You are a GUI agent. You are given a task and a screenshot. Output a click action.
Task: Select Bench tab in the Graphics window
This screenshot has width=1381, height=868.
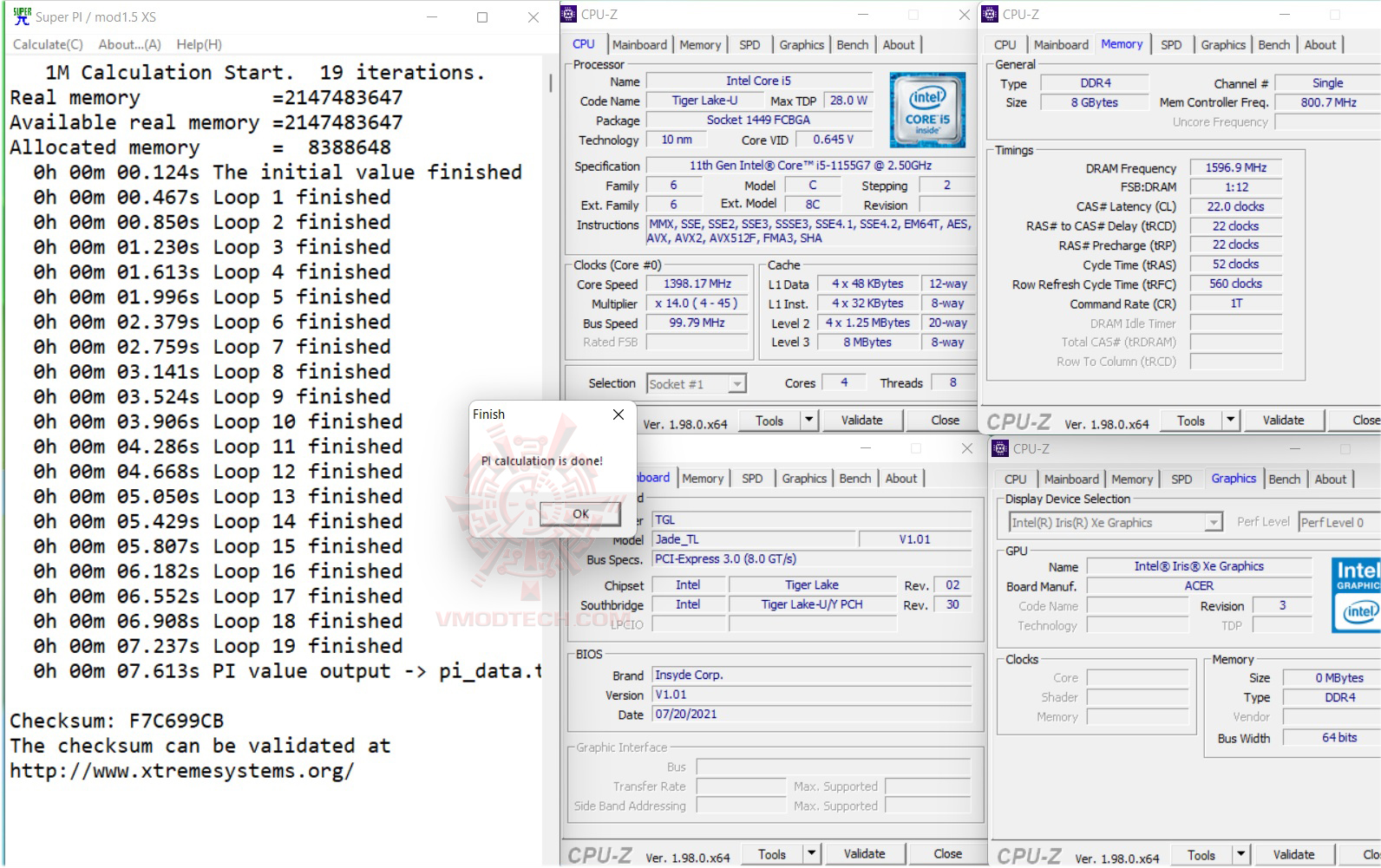[x=1285, y=480]
